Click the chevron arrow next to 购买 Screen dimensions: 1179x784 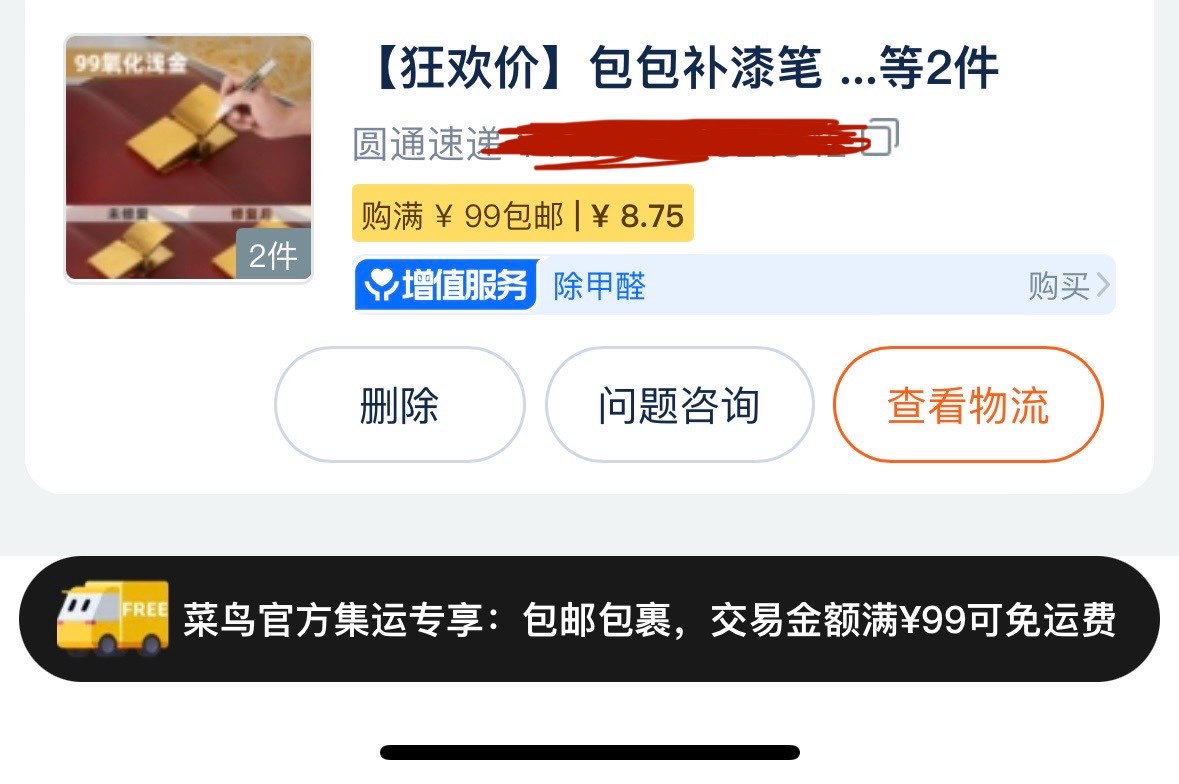point(1103,285)
